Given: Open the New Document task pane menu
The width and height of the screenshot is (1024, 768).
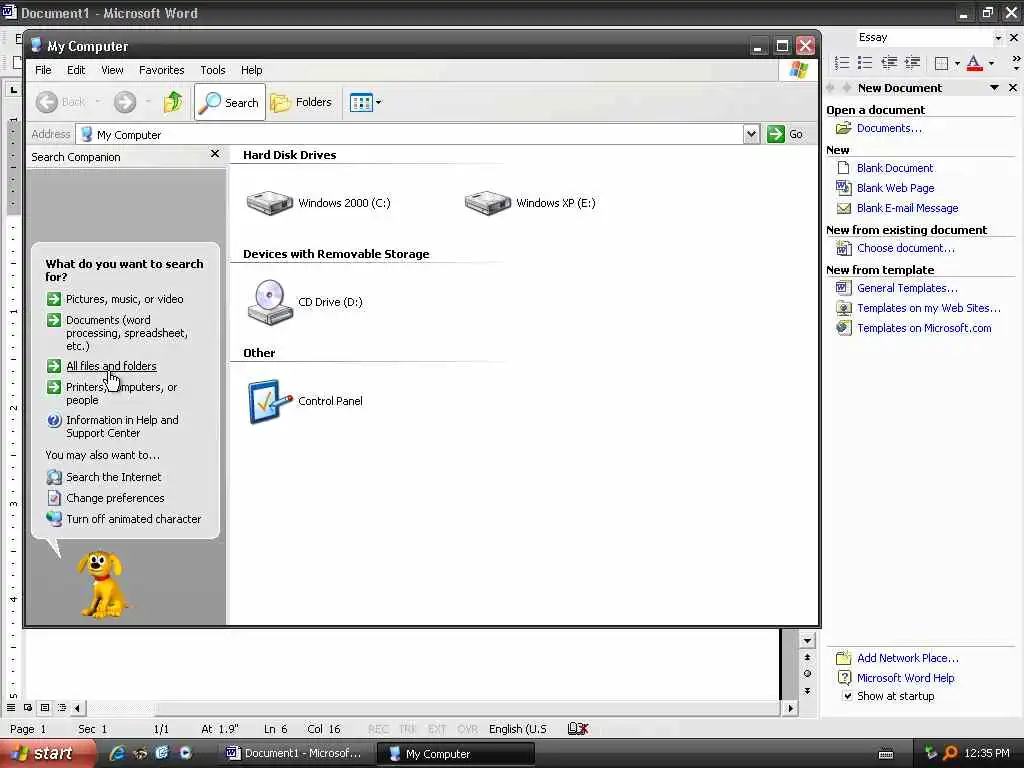Looking at the screenshot, I should coord(994,88).
